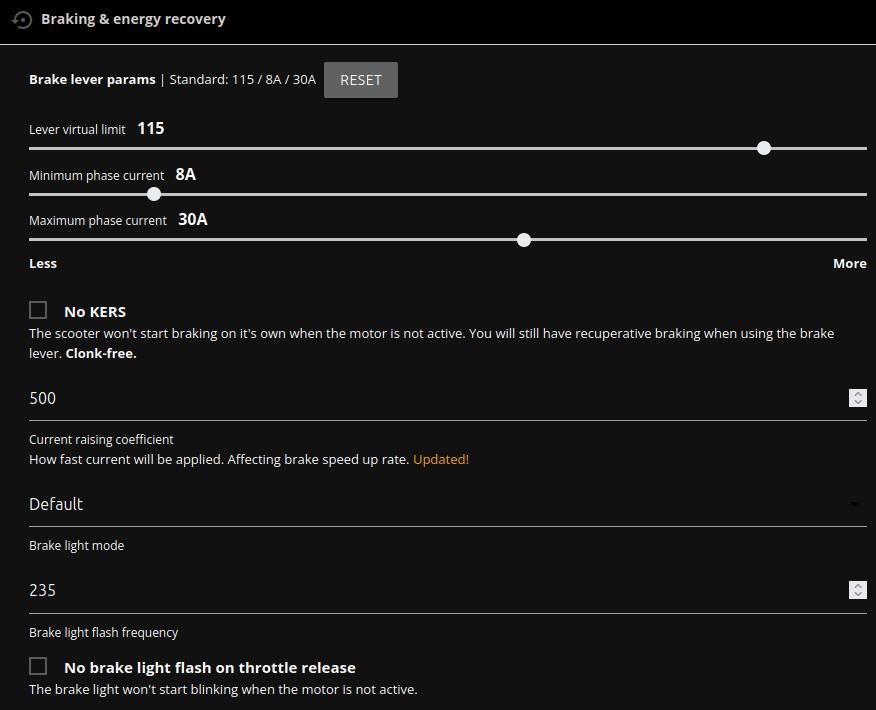The width and height of the screenshot is (876, 710).
Task: Collapse the Braking & energy recovery section title
Action: tap(133, 19)
